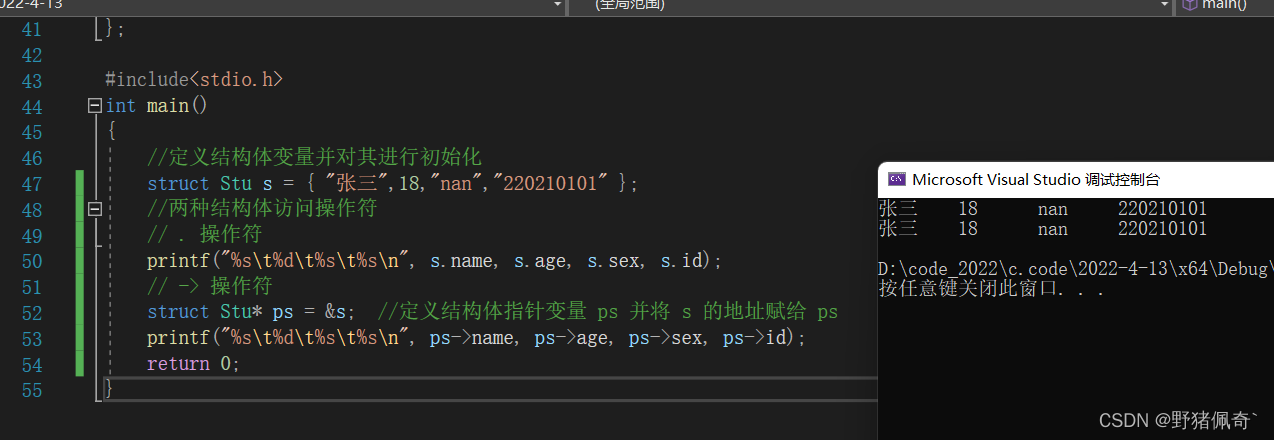This screenshot has width=1274, height=440.
Task: Collapse the main() function block
Action: [95, 106]
